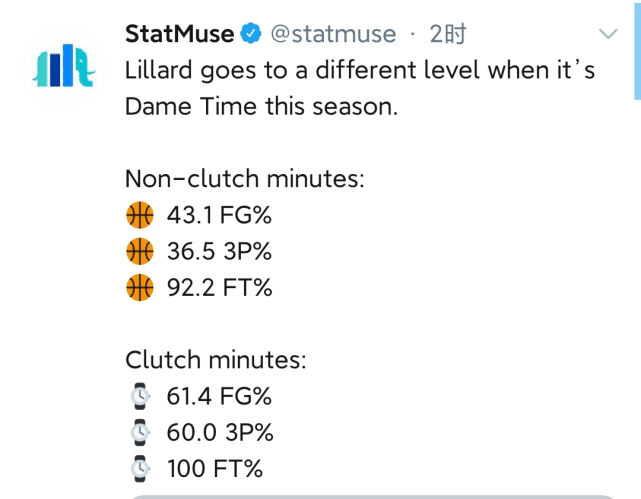This screenshot has height=499, width=641.
Task: Click the watch emoji beside 60.0 3P%
Action: point(140,433)
